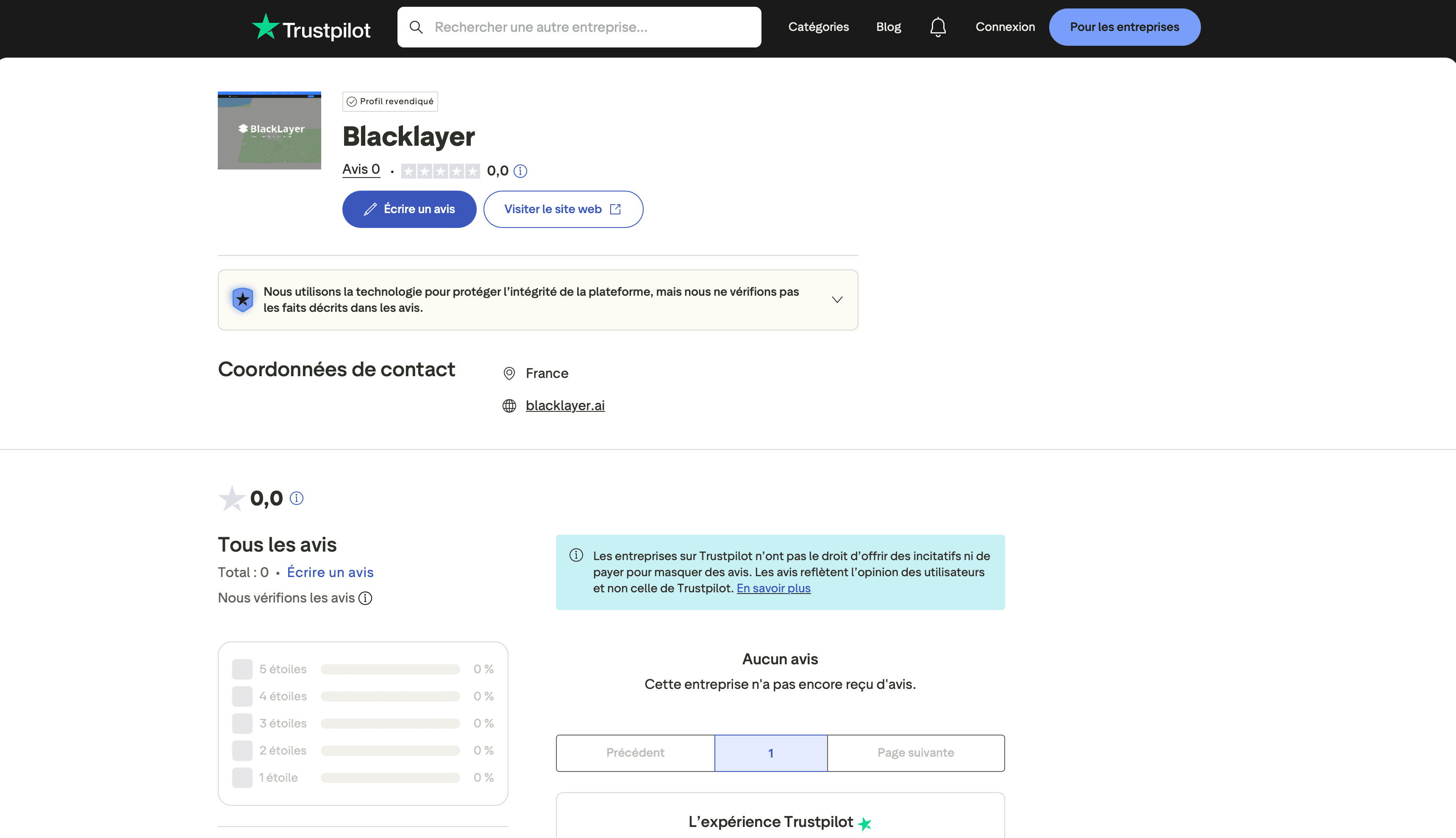
Task: Click the globe icon next to blacklayer.ai
Action: pyautogui.click(x=509, y=406)
